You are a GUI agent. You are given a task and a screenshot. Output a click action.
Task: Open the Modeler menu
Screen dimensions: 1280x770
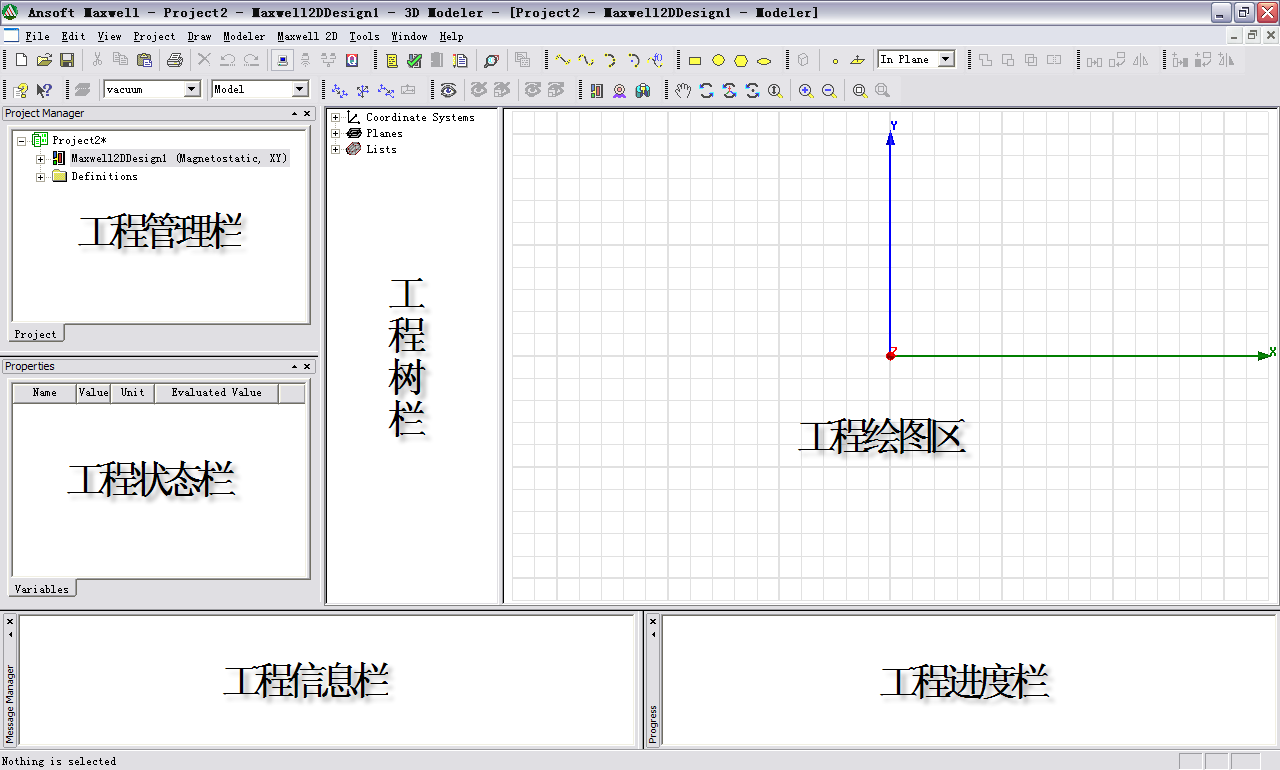pos(244,37)
